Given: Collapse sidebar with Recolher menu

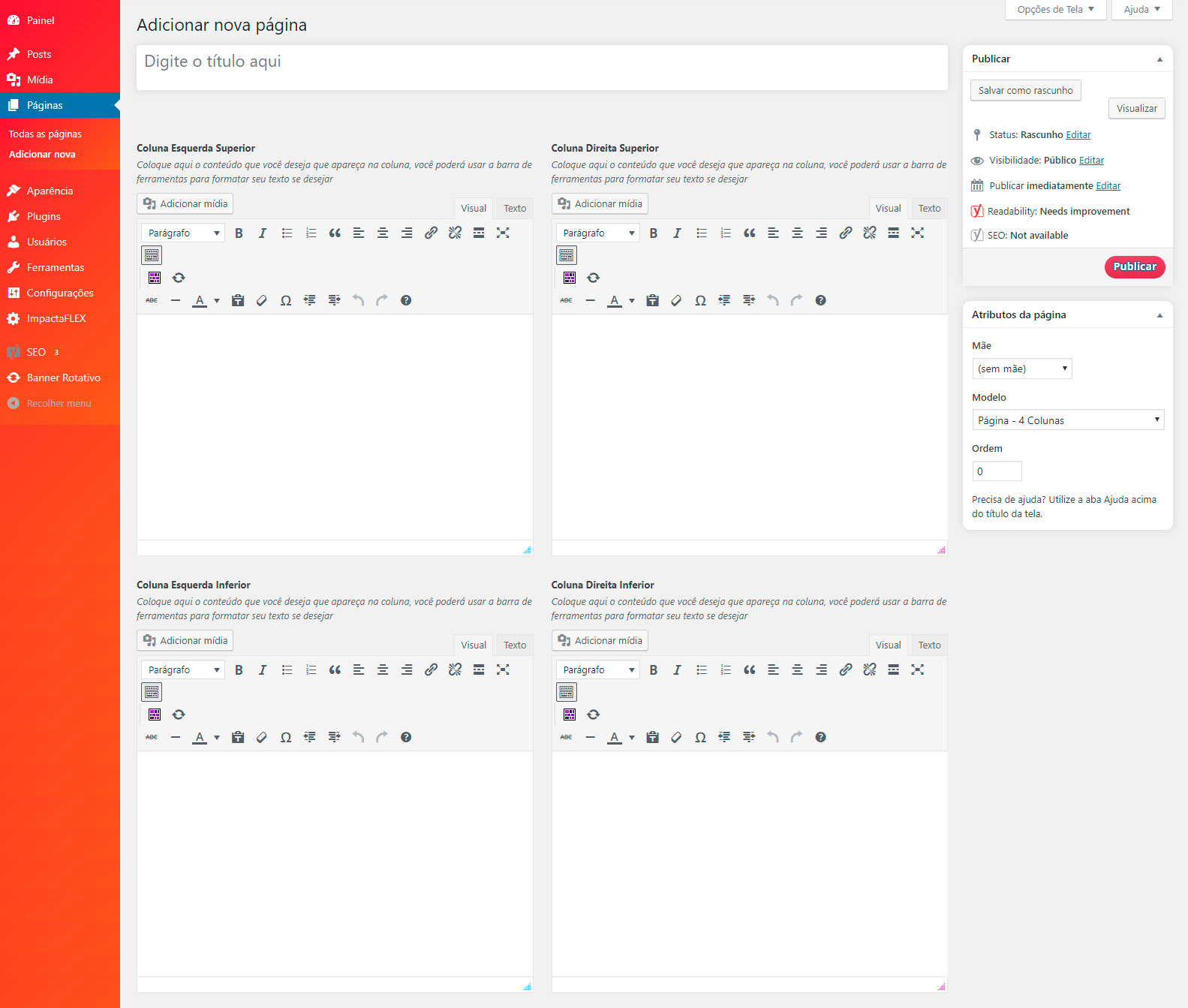Looking at the screenshot, I should (x=60, y=403).
